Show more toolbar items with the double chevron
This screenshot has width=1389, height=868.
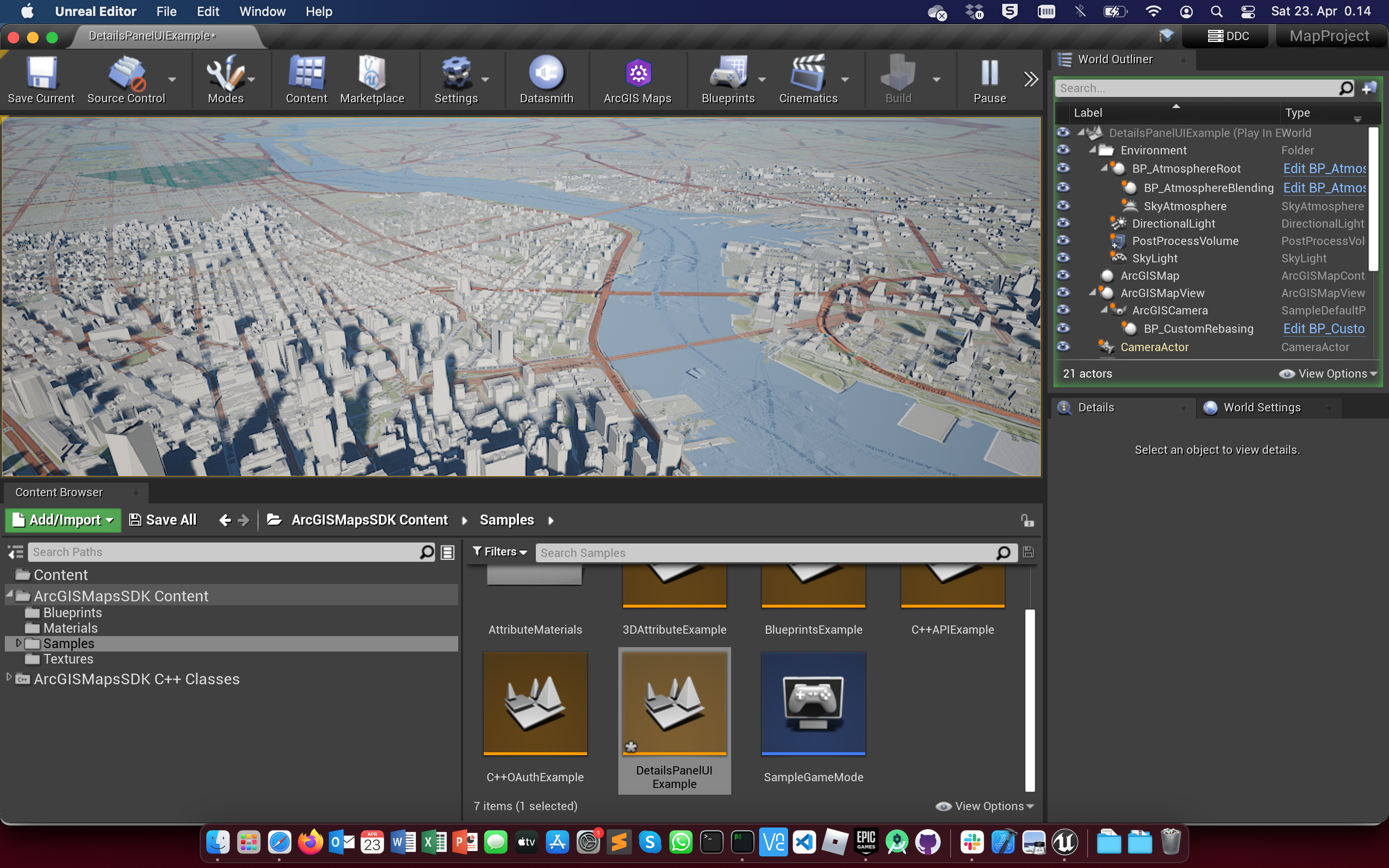click(x=1031, y=79)
